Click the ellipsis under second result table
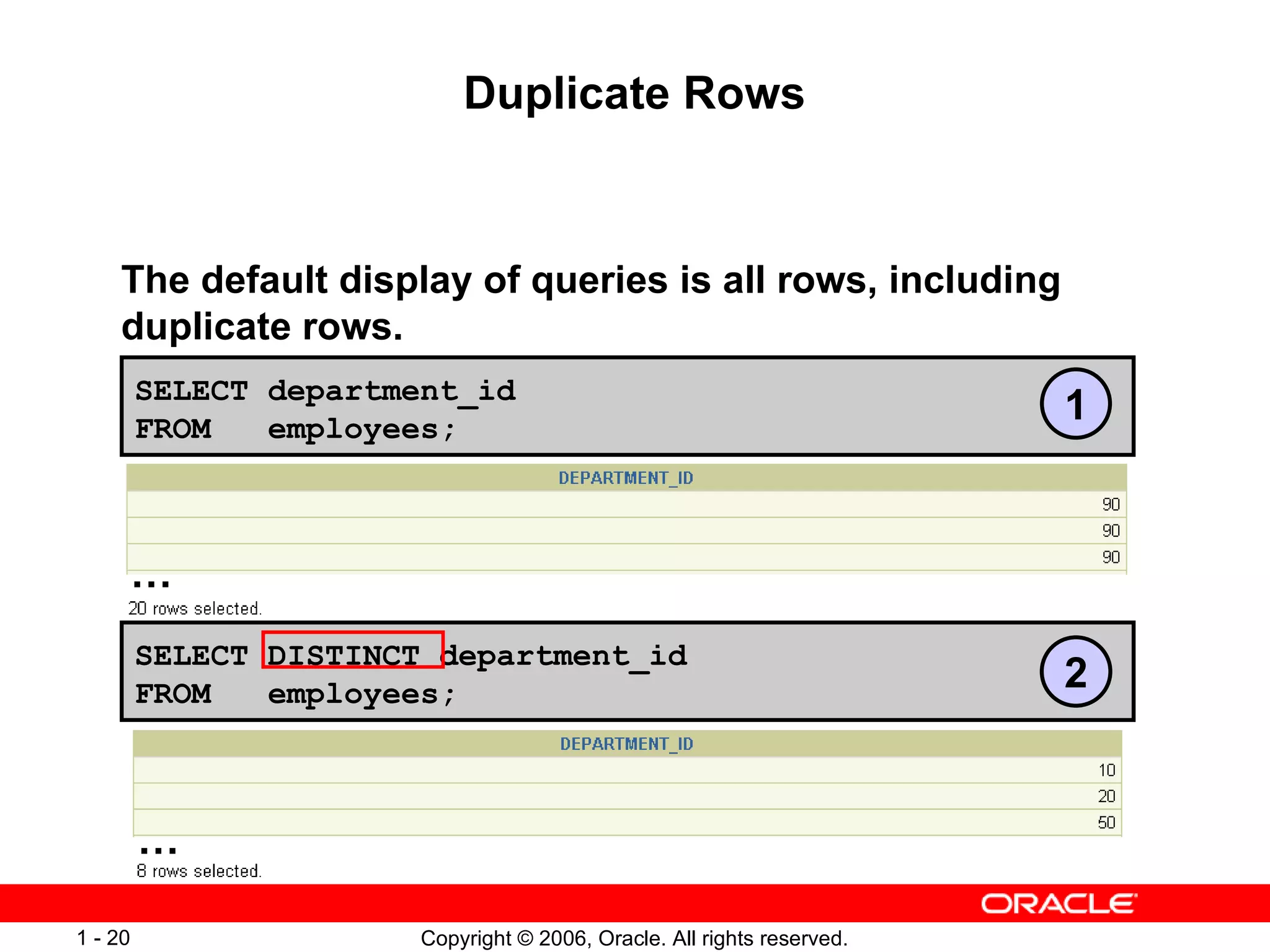 [158, 850]
